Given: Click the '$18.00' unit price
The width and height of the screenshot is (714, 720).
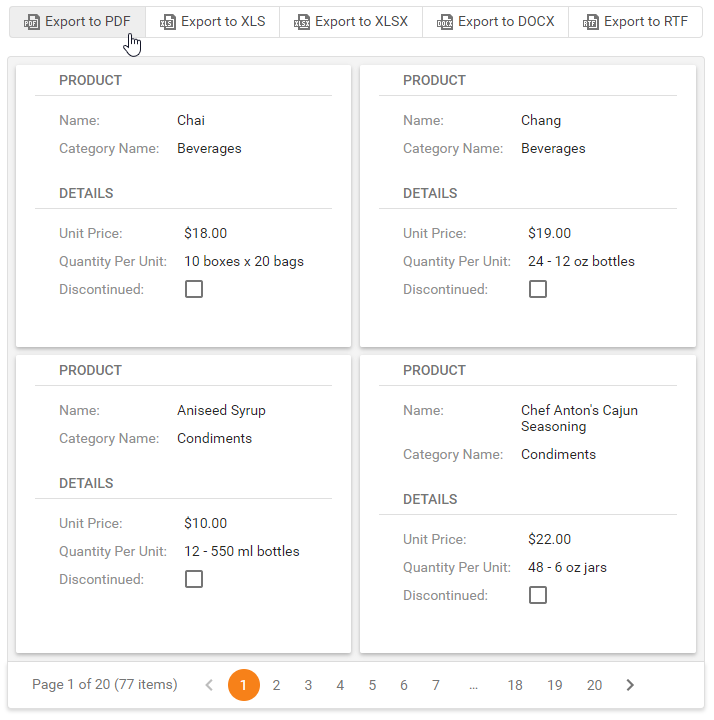Looking at the screenshot, I should pyautogui.click(x=205, y=233).
